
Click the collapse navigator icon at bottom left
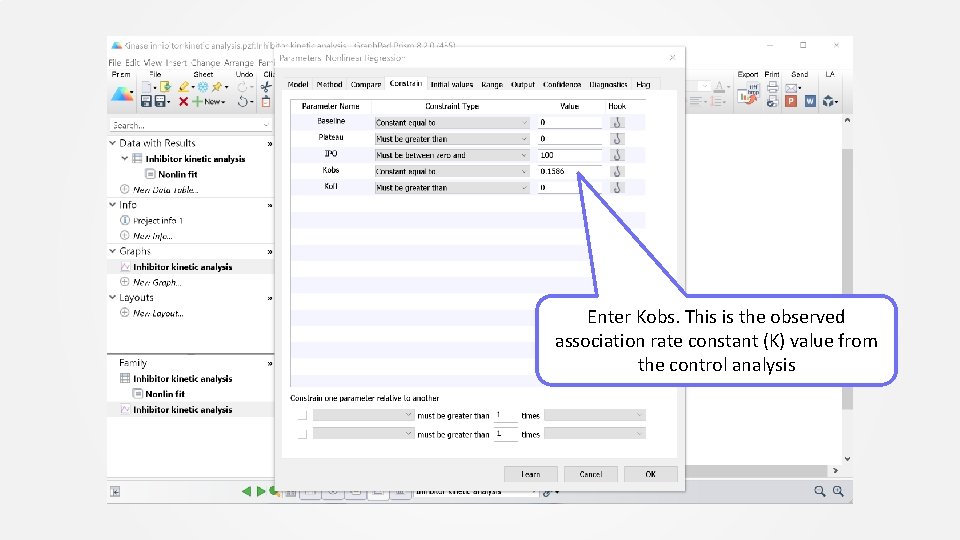(115, 492)
